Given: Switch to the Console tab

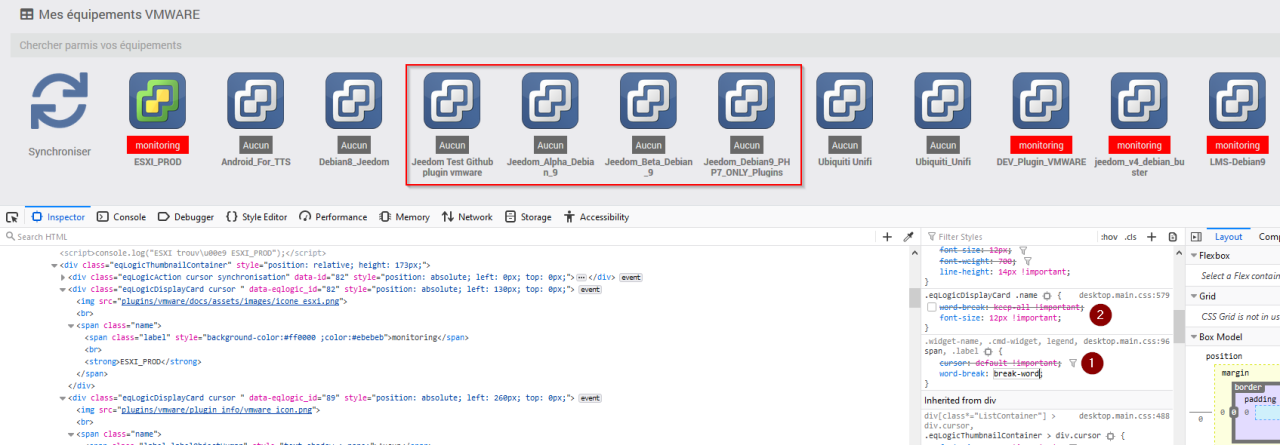Looking at the screenshot, I should pos(121,217).
